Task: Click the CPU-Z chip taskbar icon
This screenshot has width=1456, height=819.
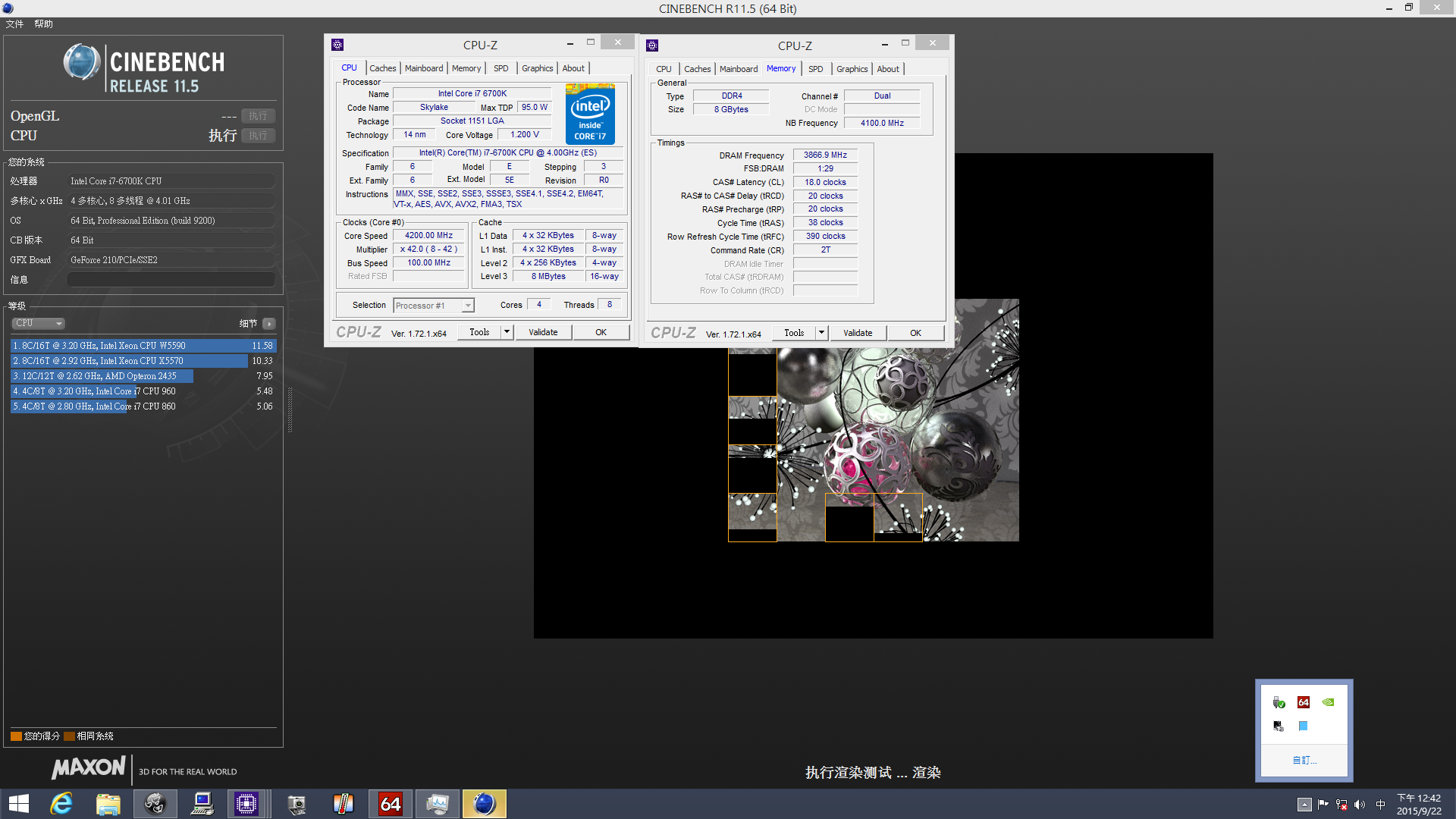Action: tap(246, 804)
